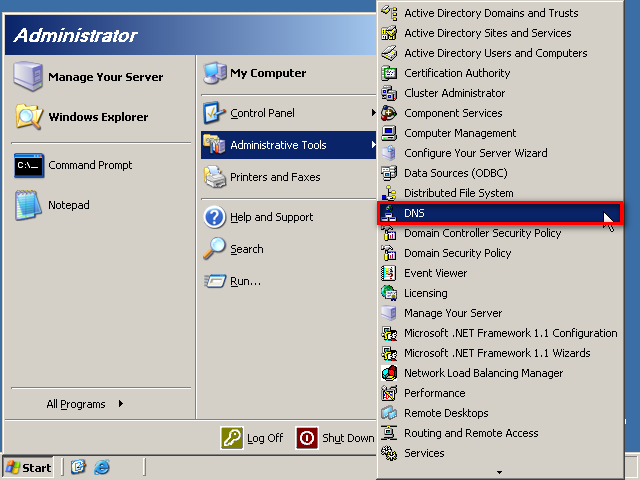Click the Domain Security Policy icon

tap(389, 253)
